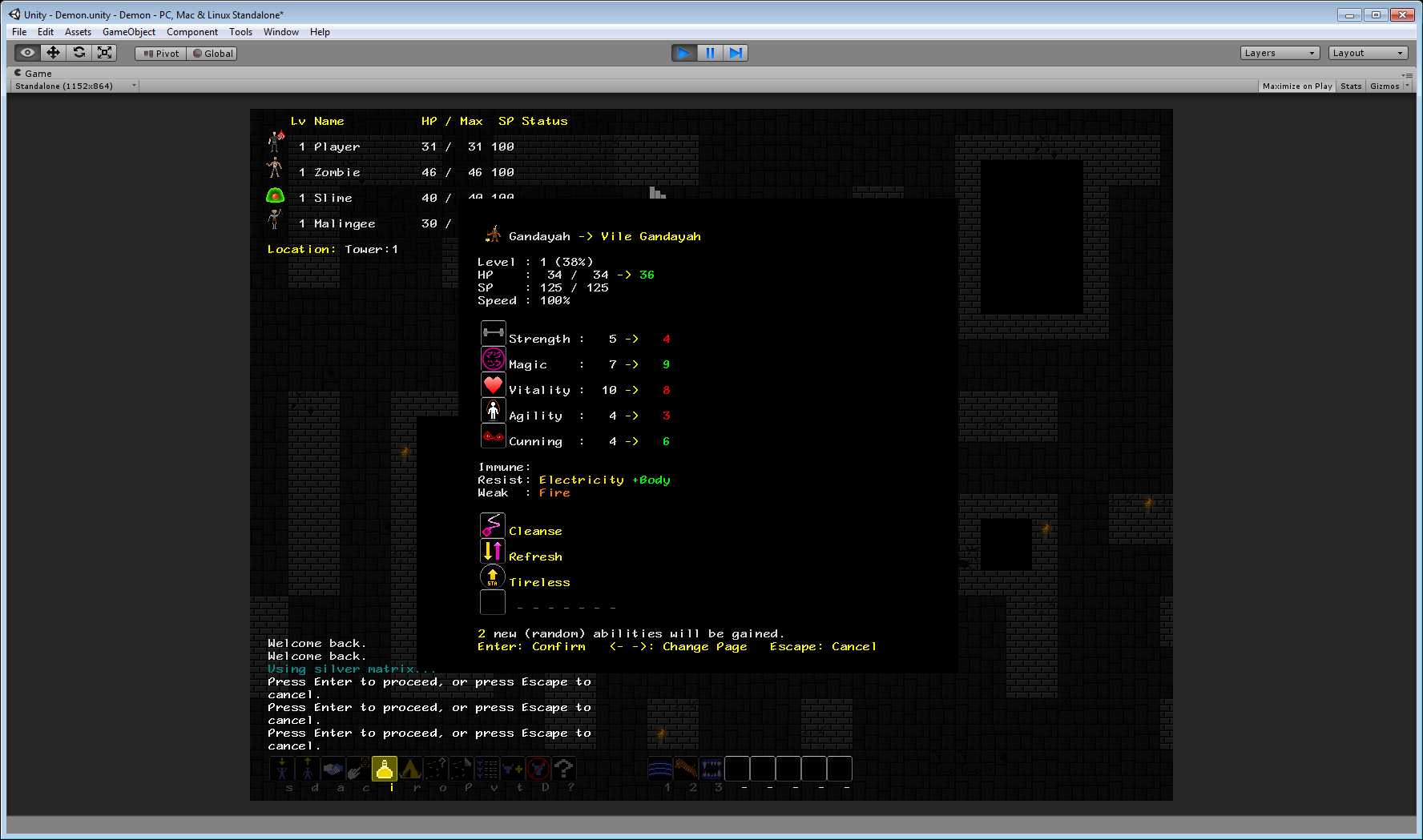
Task: Click the first empty quick slot
Action: [x=737, y=769]
